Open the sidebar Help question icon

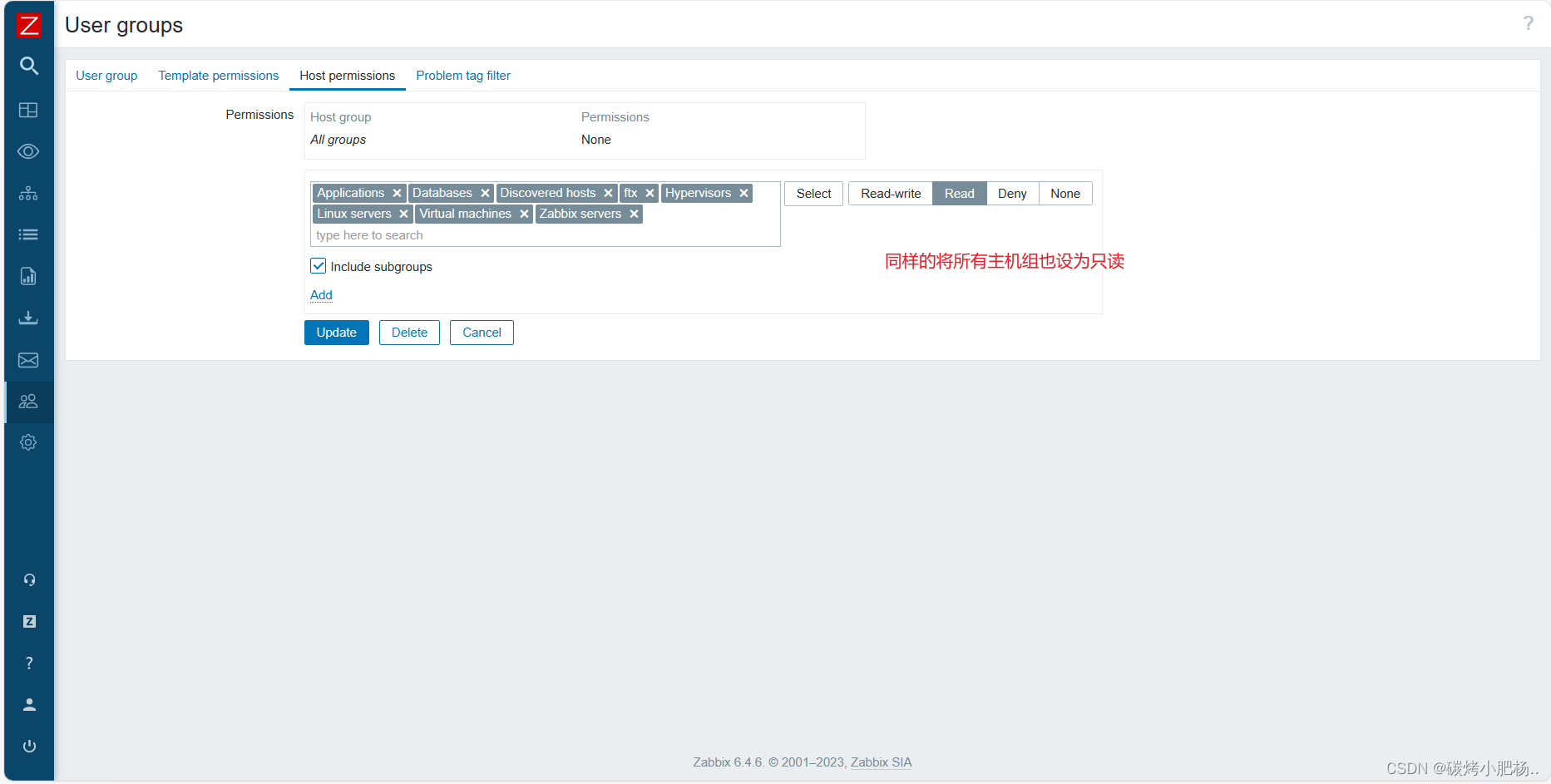pos(29,663)
